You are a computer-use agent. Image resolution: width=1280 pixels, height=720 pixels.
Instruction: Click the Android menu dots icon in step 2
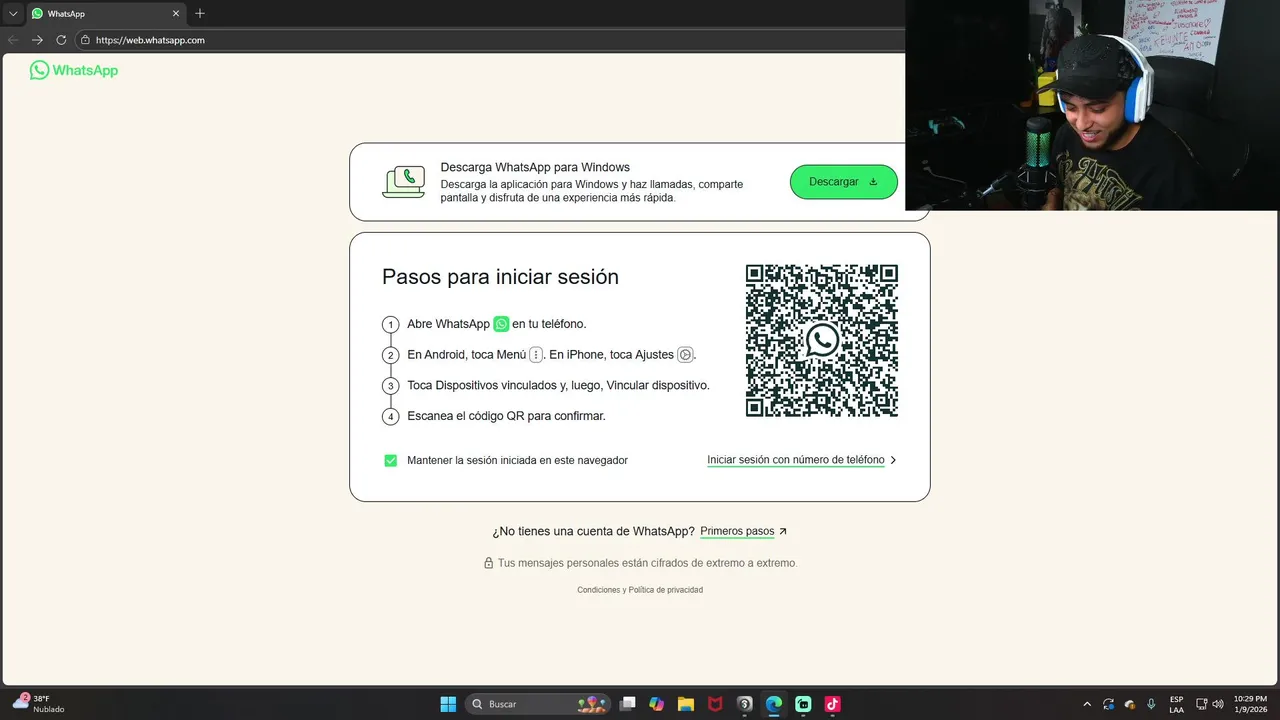click(x=536, y=354)
